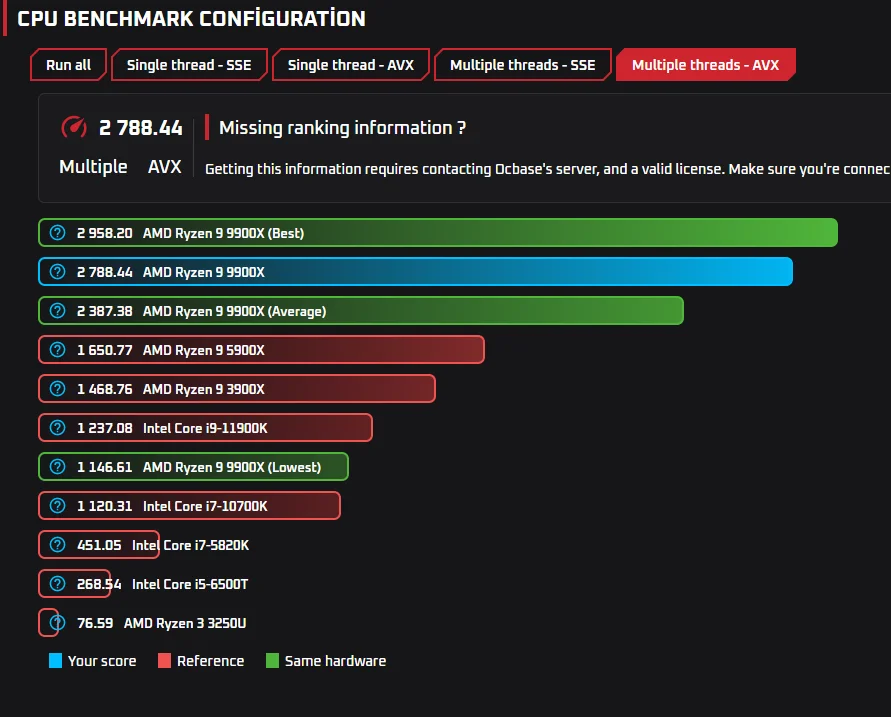Open info icon for Intel Core i7-5820K

tap(57, 545)
